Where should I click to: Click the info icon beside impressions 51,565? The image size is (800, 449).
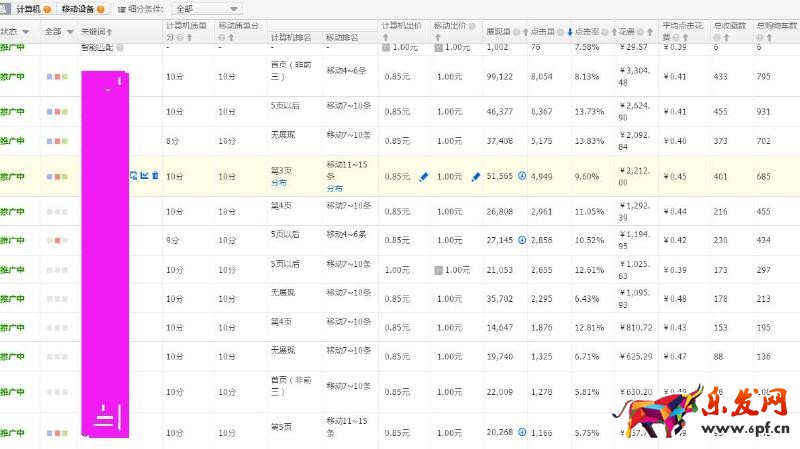point(521,176)
